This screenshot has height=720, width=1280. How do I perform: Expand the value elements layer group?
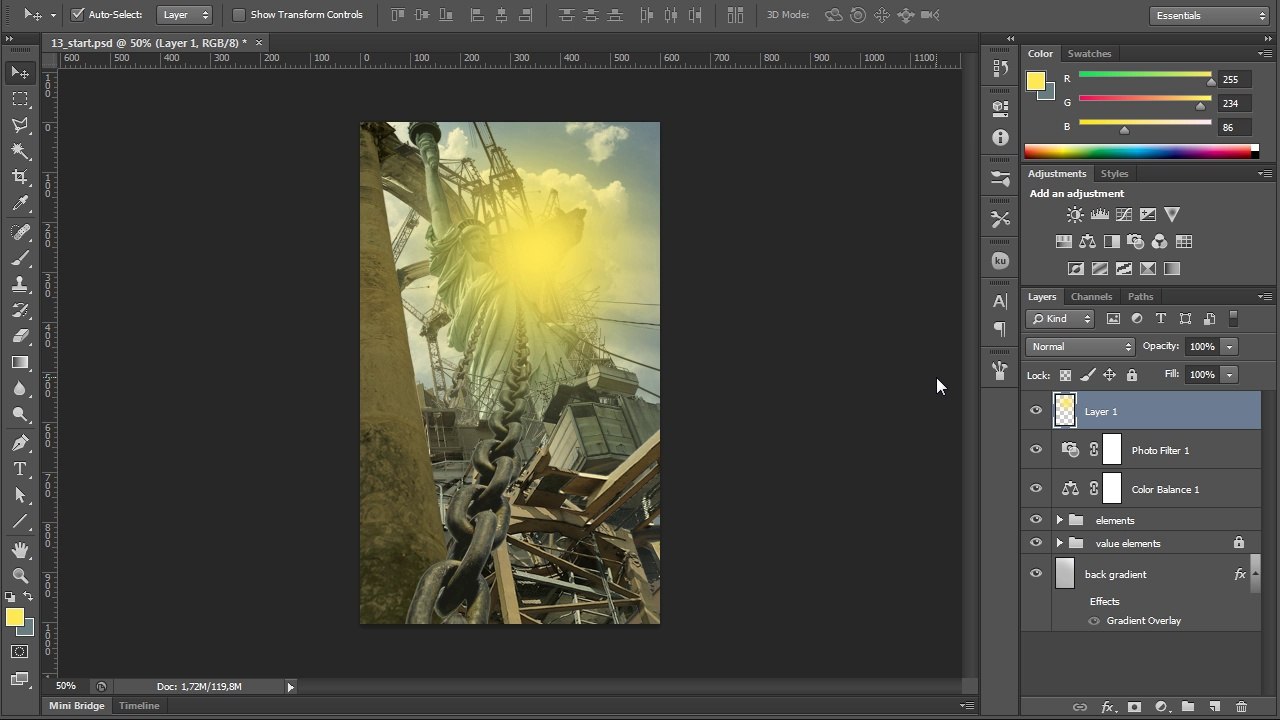tap(1059, 543)
